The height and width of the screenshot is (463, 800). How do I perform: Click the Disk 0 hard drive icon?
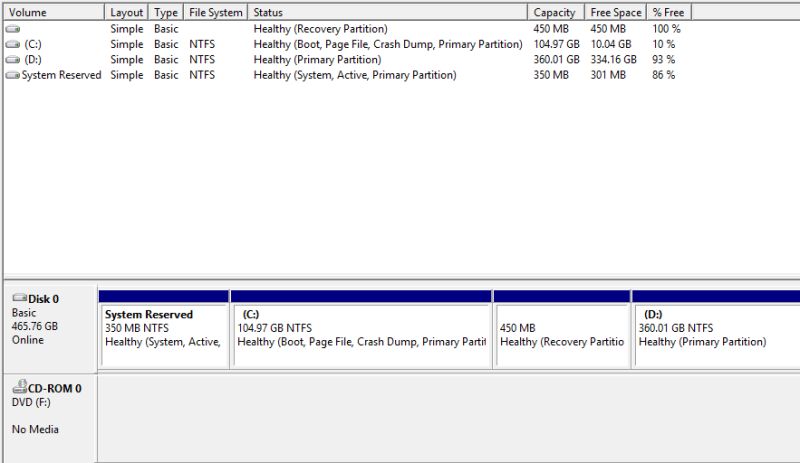[19, 298]
